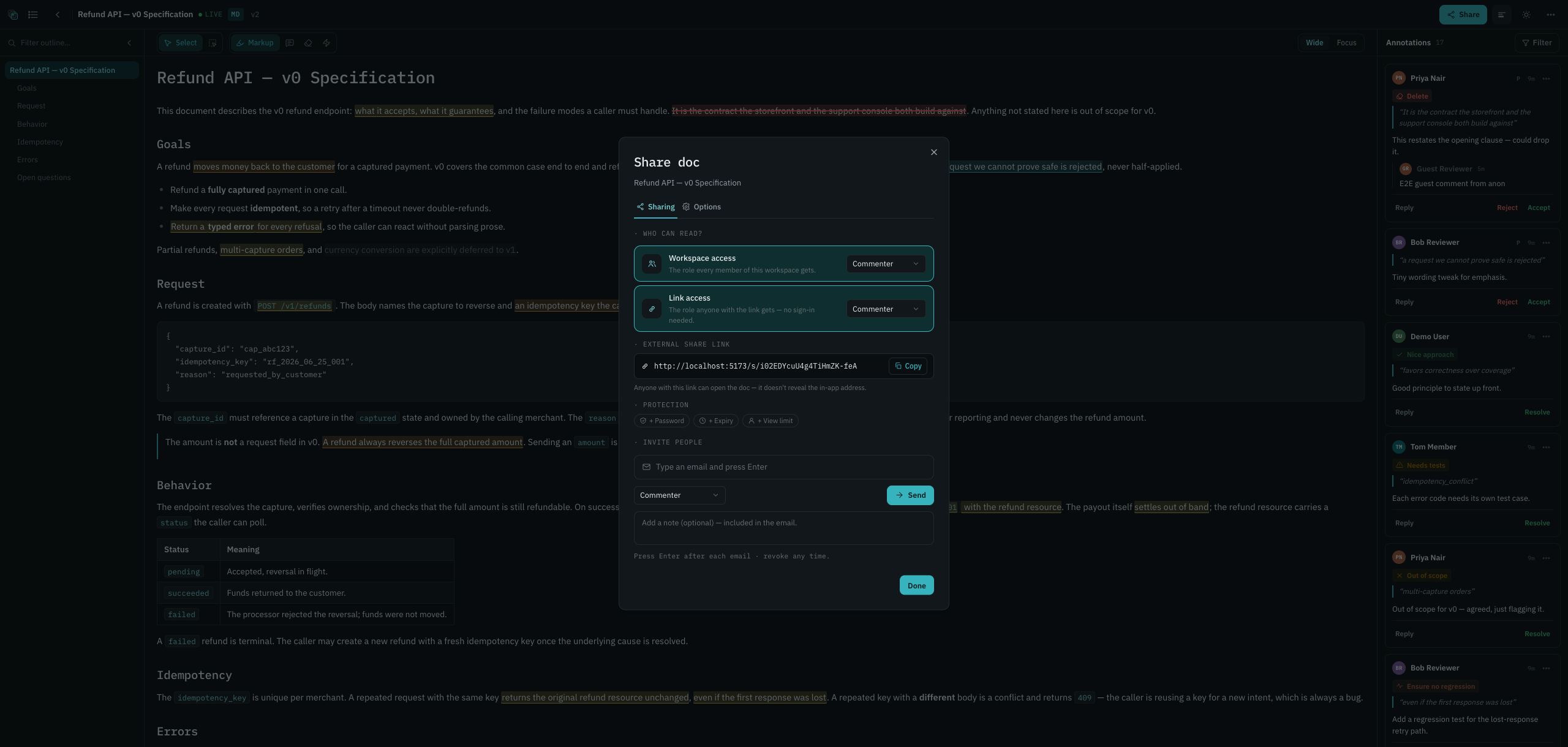The width and height of the screenshot is (1568, 747).
Task: Open more menu on Bob Reviewer regression card
Action: click(1546, 668)
